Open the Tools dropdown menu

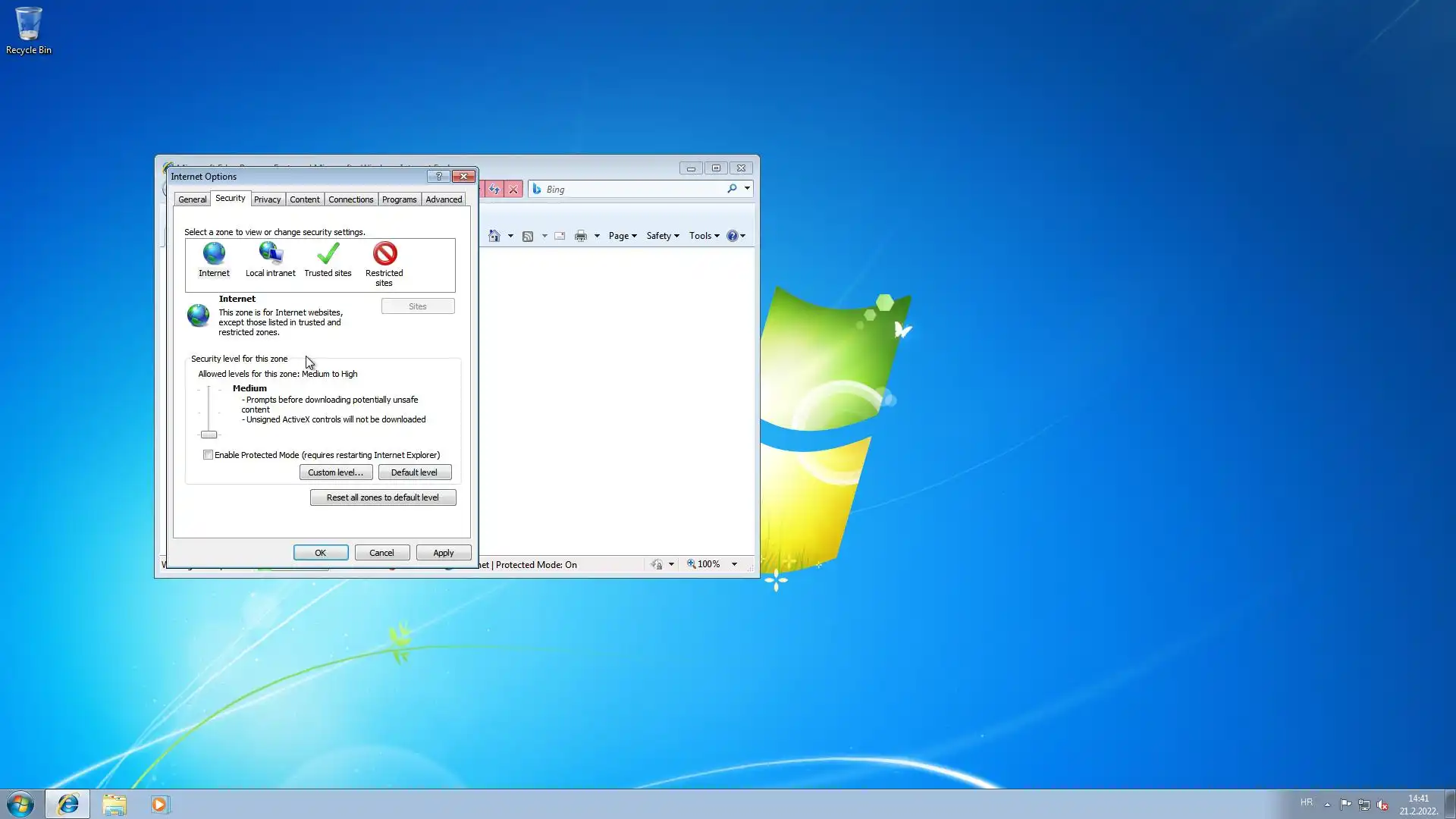(704, 236)
